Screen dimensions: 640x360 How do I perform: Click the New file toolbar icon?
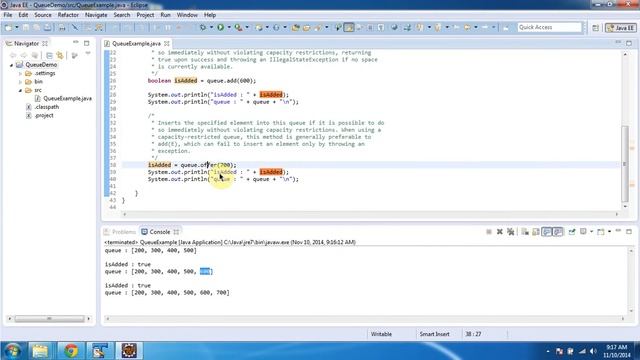tap(8, 27)
